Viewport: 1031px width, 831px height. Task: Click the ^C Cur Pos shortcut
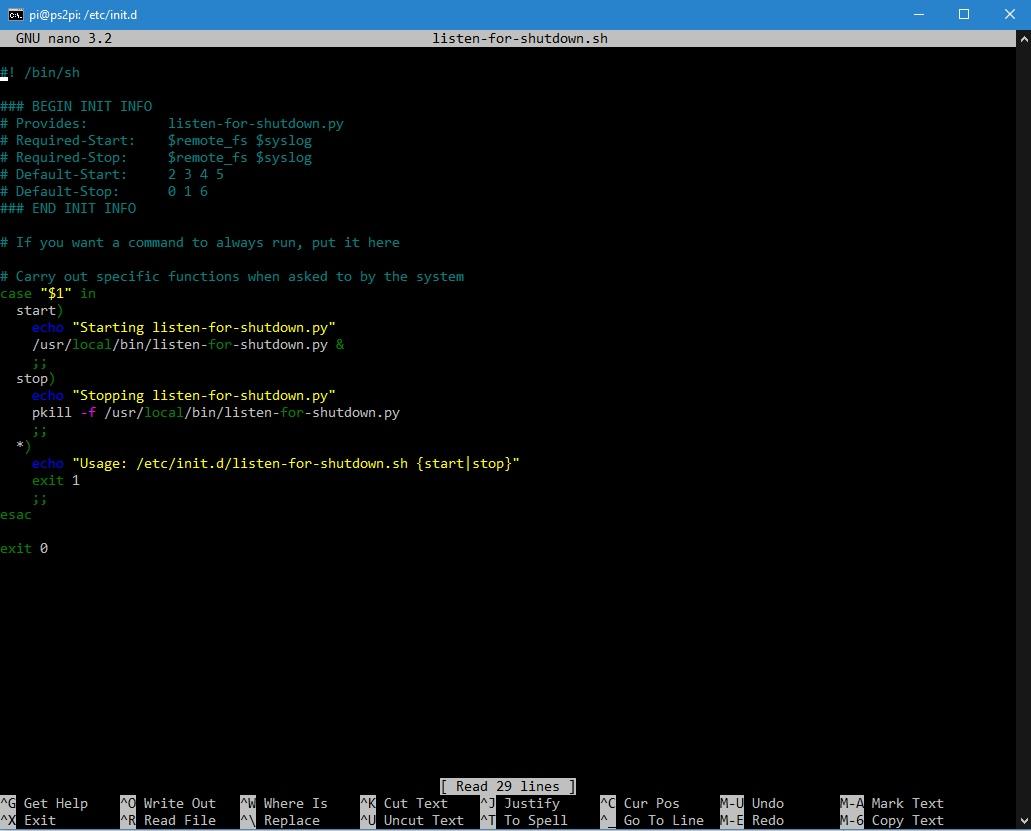[x=640, y=803]
